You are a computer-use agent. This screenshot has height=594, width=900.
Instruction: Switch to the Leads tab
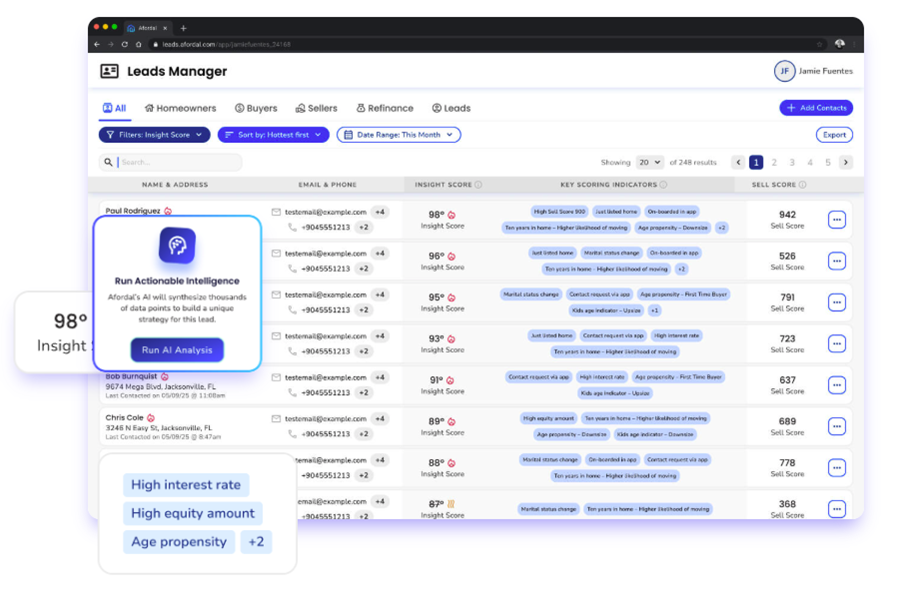(x=451, y=108)
